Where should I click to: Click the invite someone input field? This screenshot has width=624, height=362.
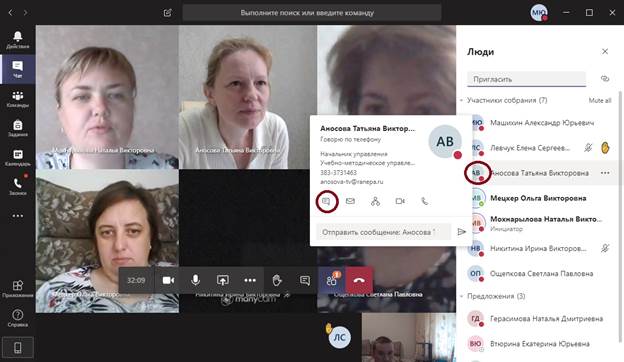[526, 79]
